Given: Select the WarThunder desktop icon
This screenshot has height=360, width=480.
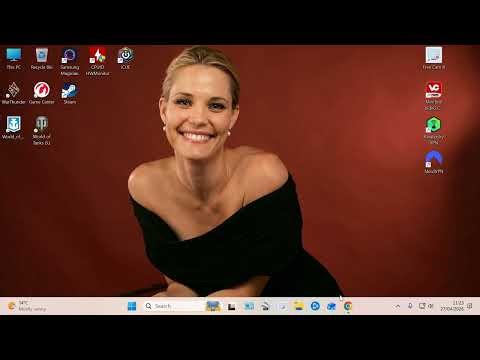Looking at the screenshot, I should [13, 93].
